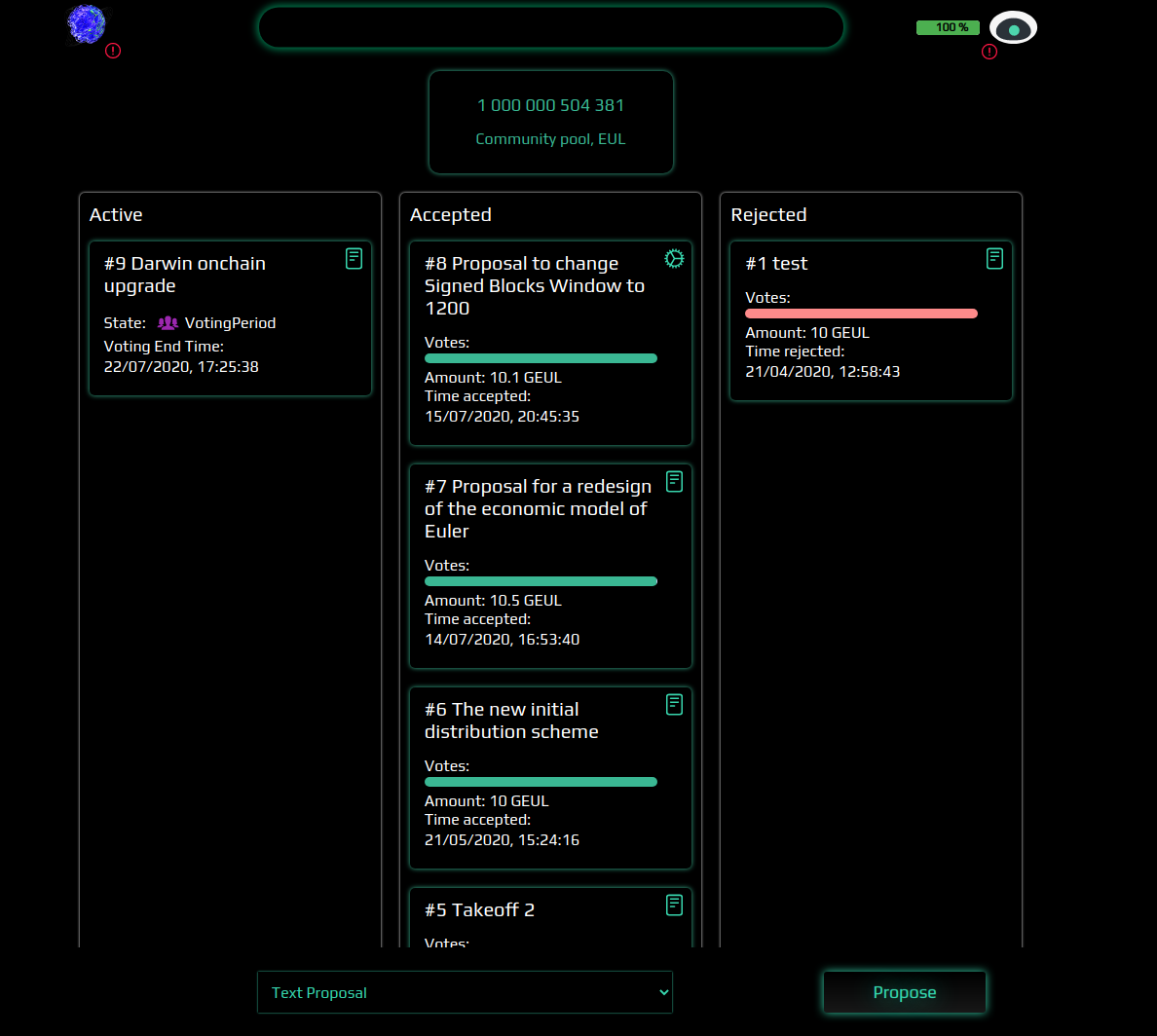This screenshot has height=1036, width=1157.
Task: Click the green votes bar of proposal #7
Action: [x=541, y=581]
